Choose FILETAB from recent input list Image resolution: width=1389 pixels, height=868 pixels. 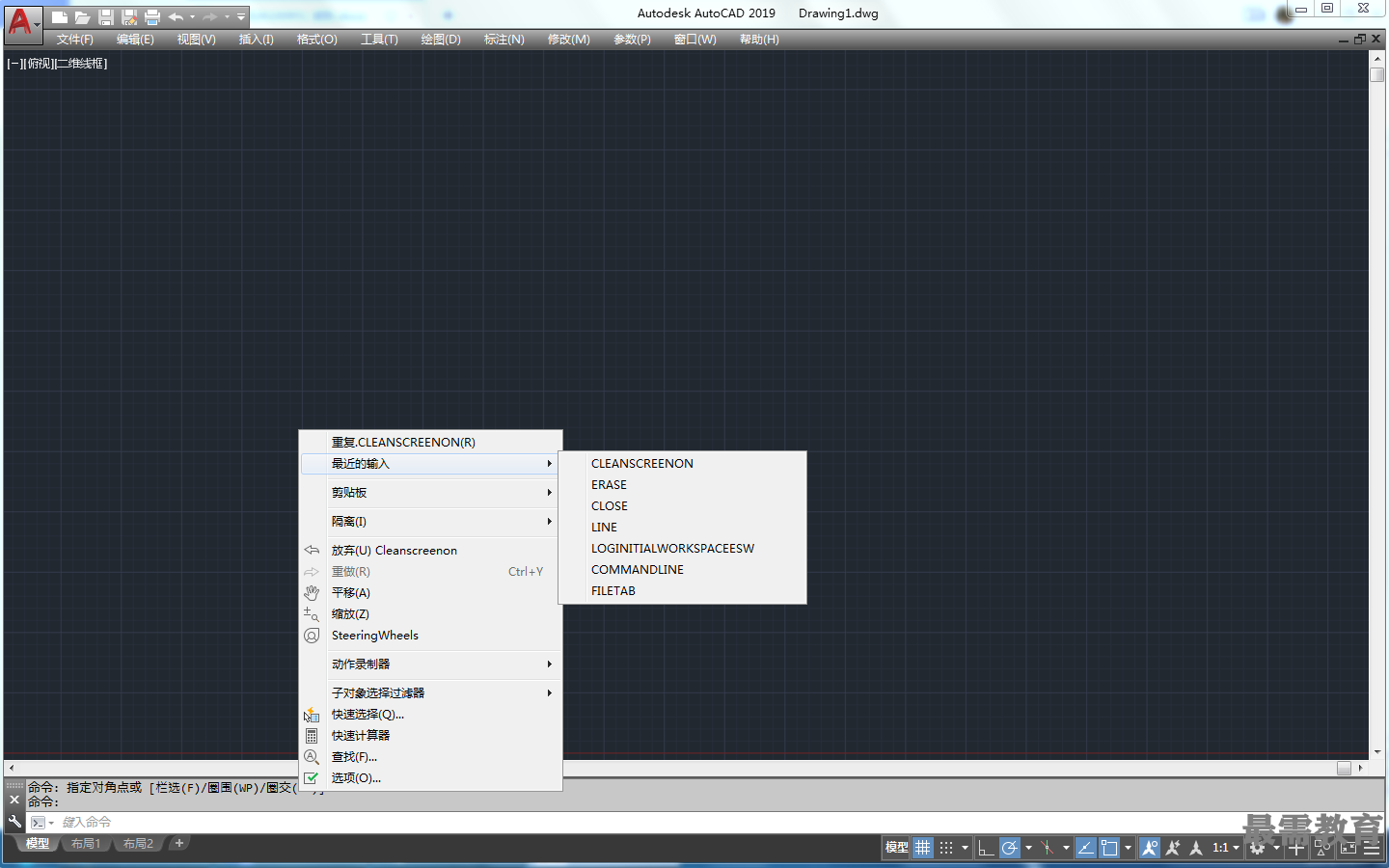683,591
